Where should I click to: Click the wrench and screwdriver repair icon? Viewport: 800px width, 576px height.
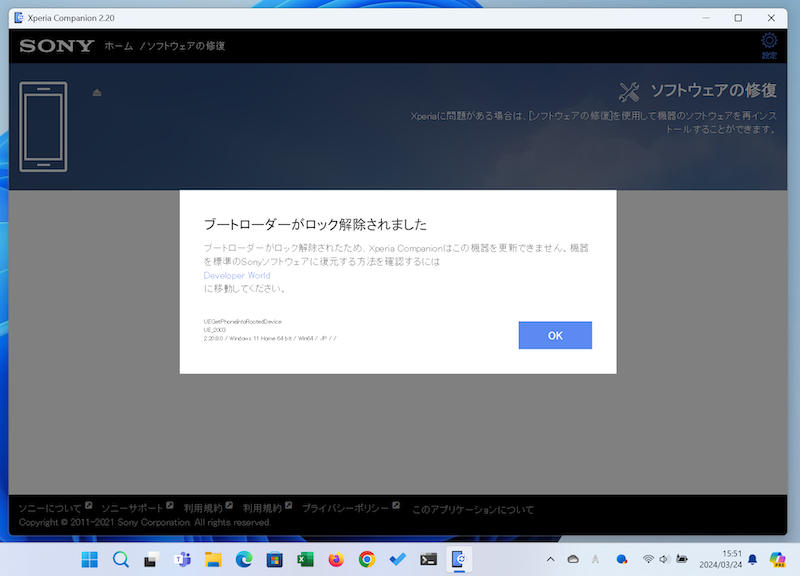629,92
